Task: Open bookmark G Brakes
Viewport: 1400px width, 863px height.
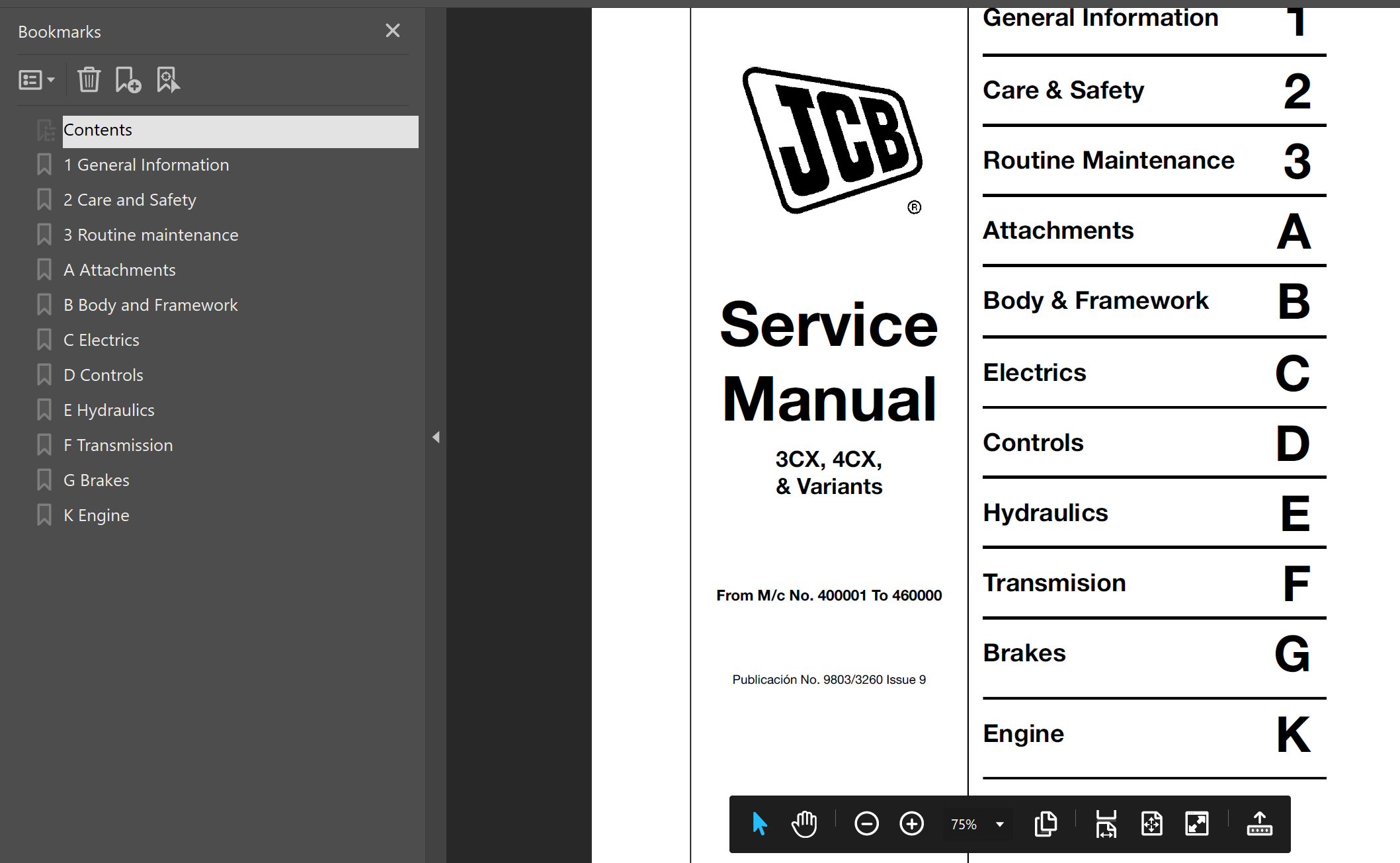Action: point(97,480)
